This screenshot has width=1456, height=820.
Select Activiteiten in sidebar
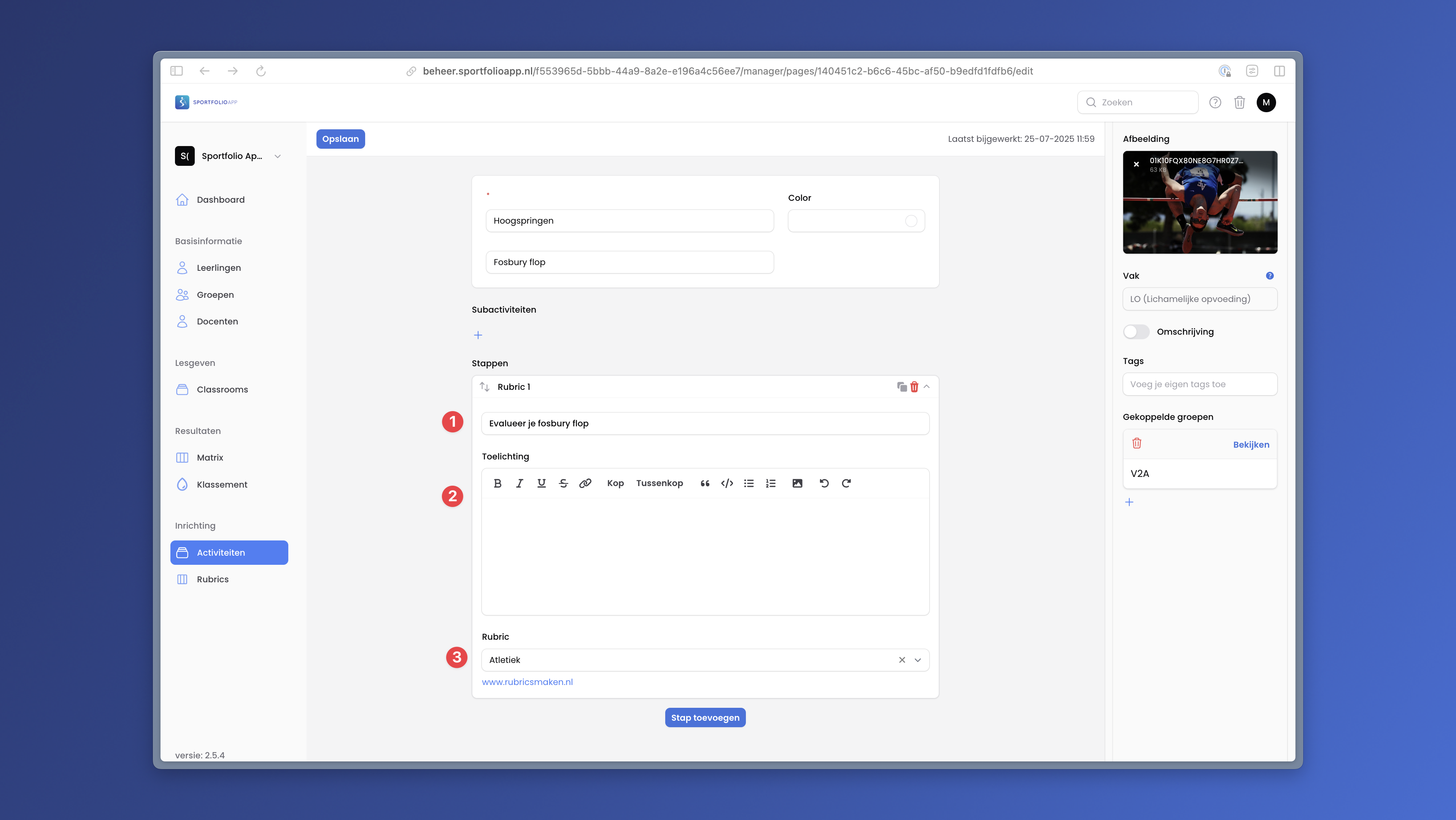click(x=229, y=552)
